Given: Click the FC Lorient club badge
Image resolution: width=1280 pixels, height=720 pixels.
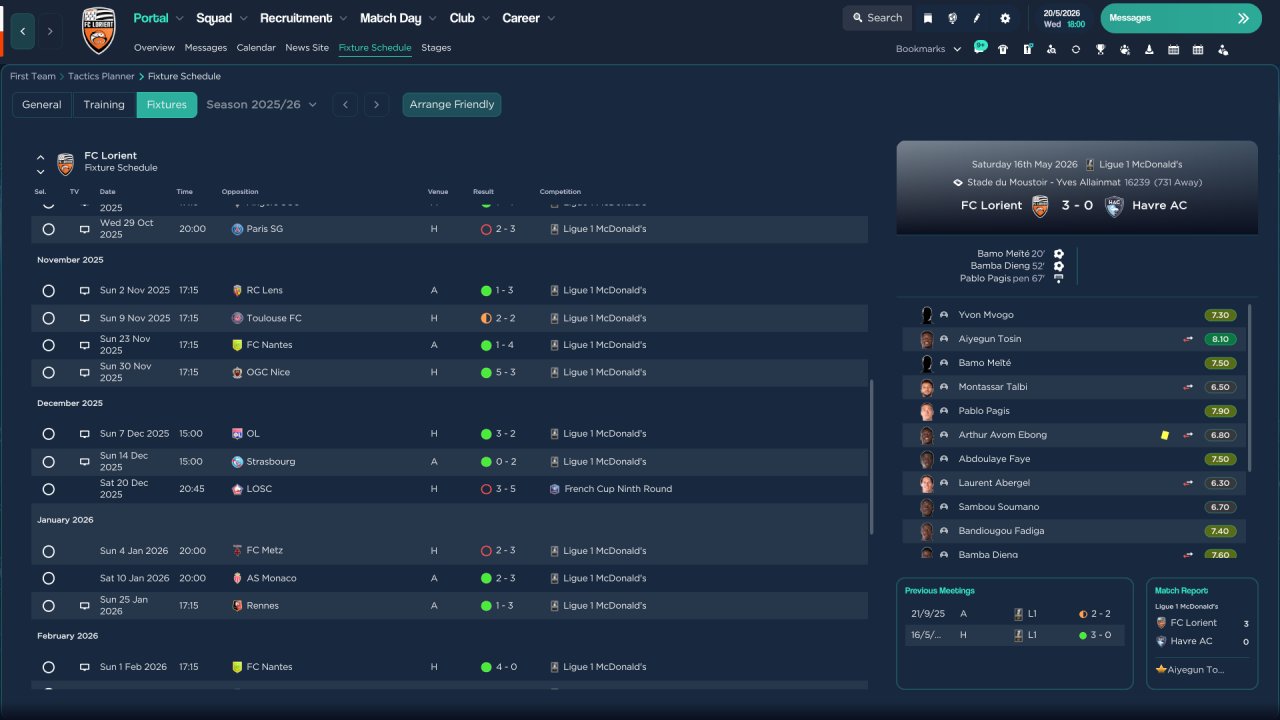Looking at the screenshot, I should (x=98, y=30).
